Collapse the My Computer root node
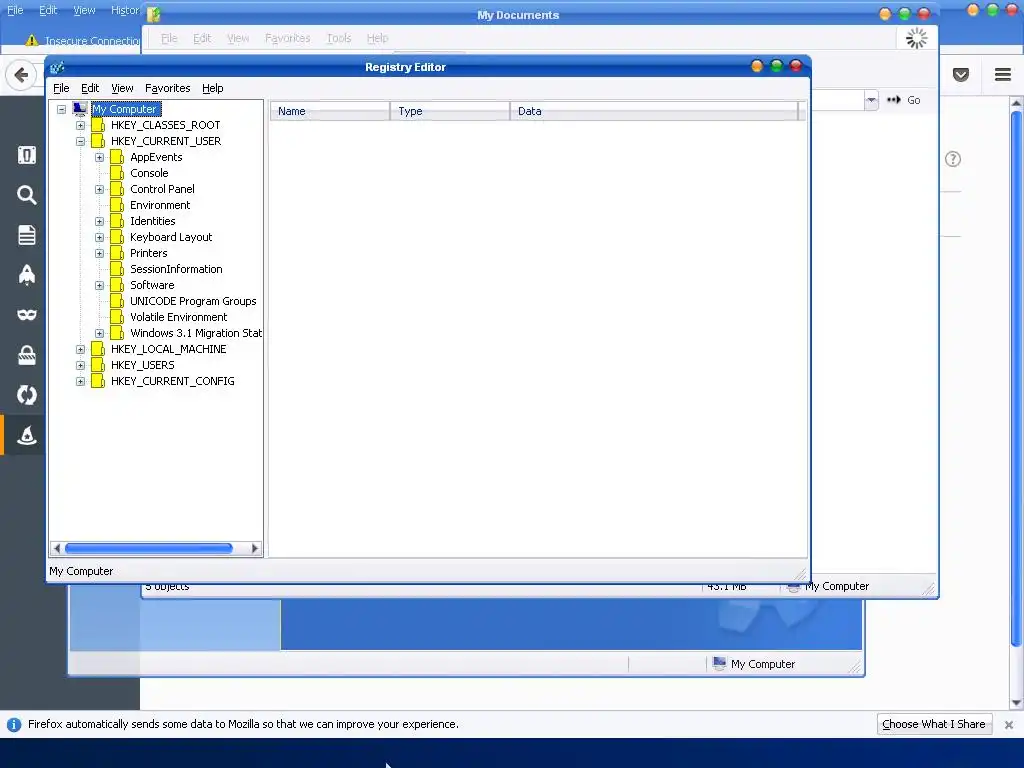 tap(61, 109)
